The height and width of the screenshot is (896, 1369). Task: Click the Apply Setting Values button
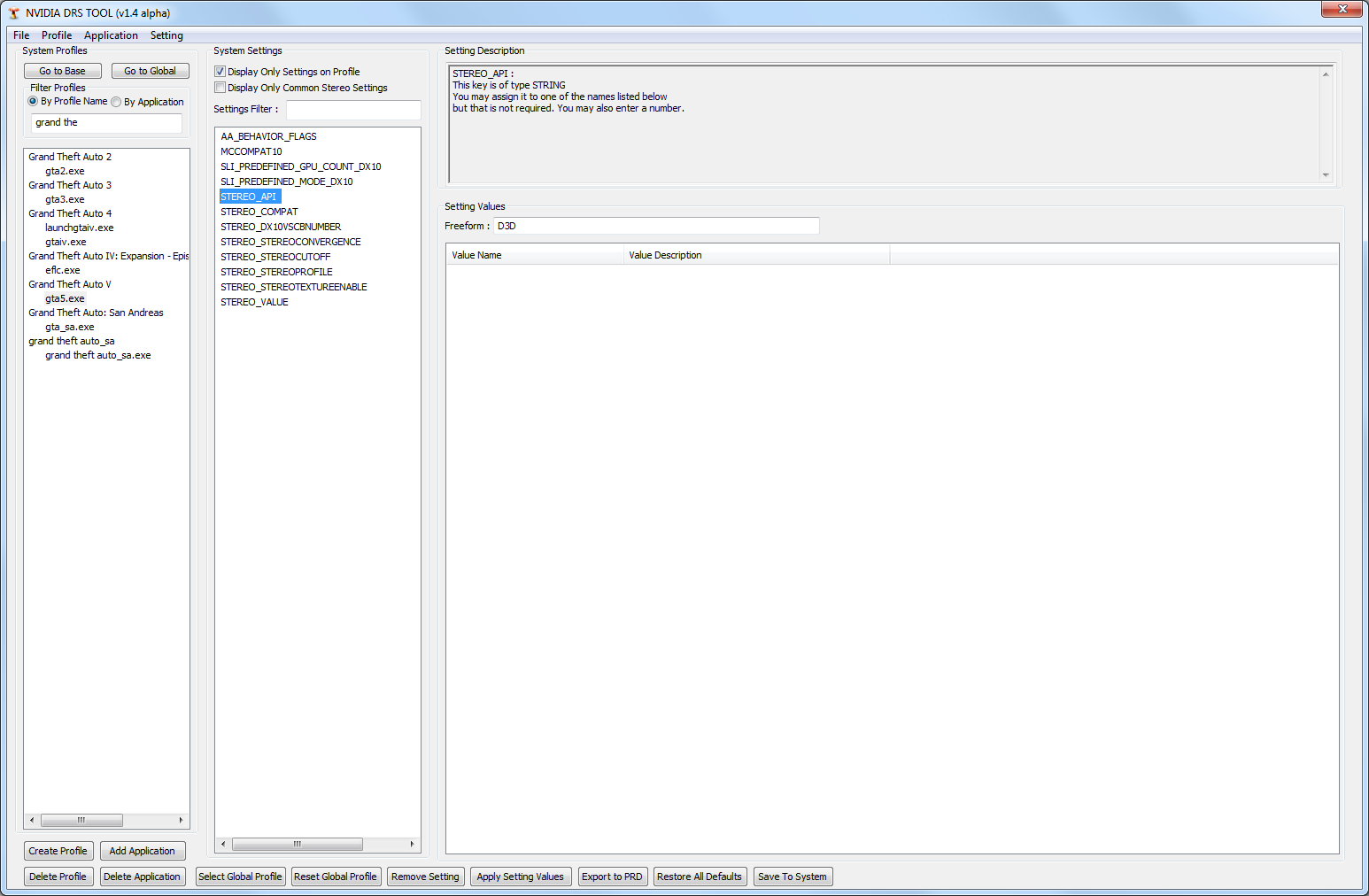coord(521,877)
